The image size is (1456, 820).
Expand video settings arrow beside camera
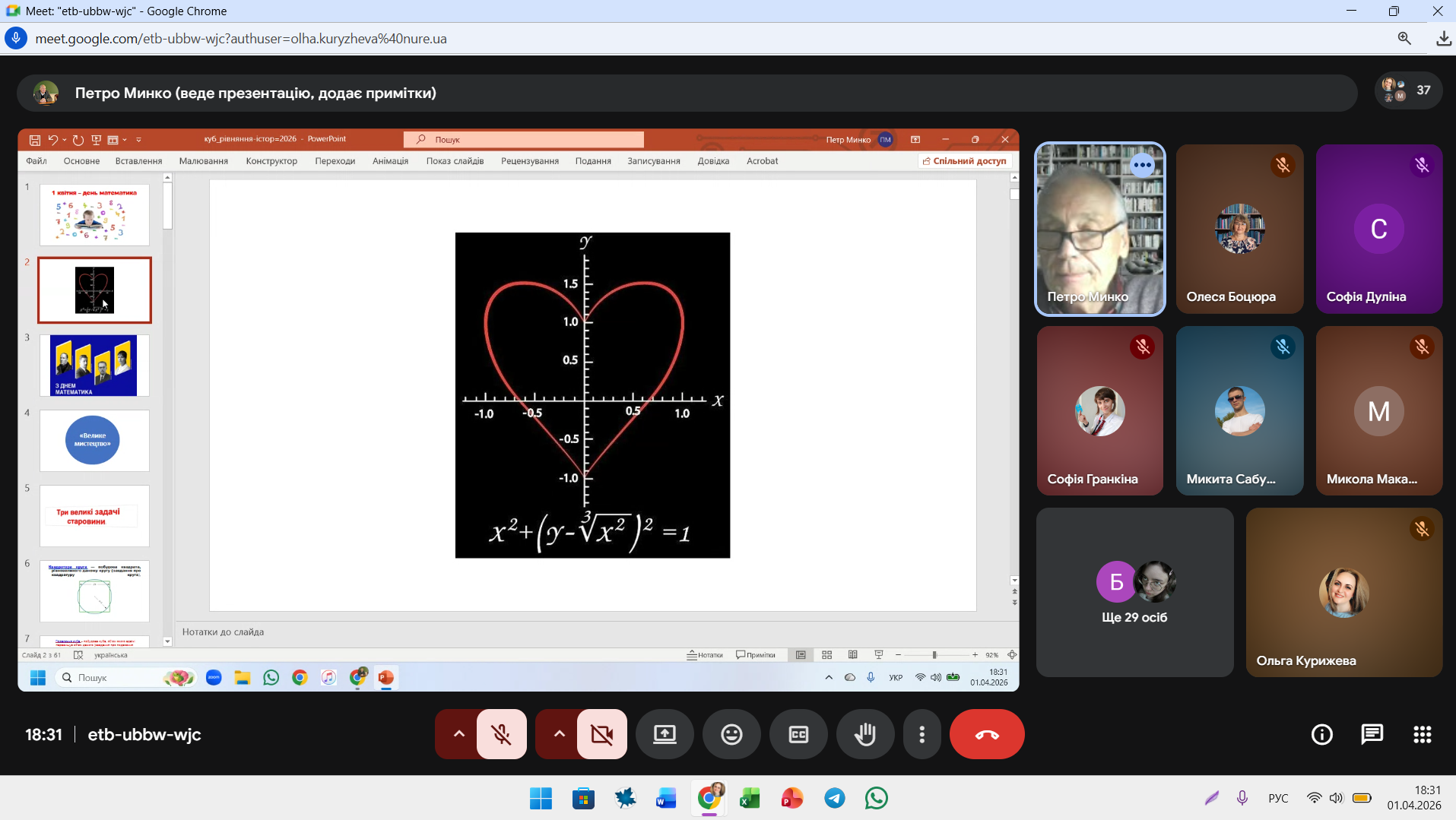pos(559,734)
